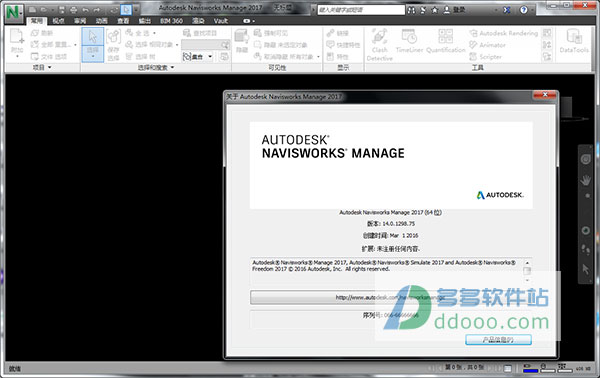Viewport: 600px width, 378px height.
Task: Click the product information button in About dialog
Action: (498, 339)
